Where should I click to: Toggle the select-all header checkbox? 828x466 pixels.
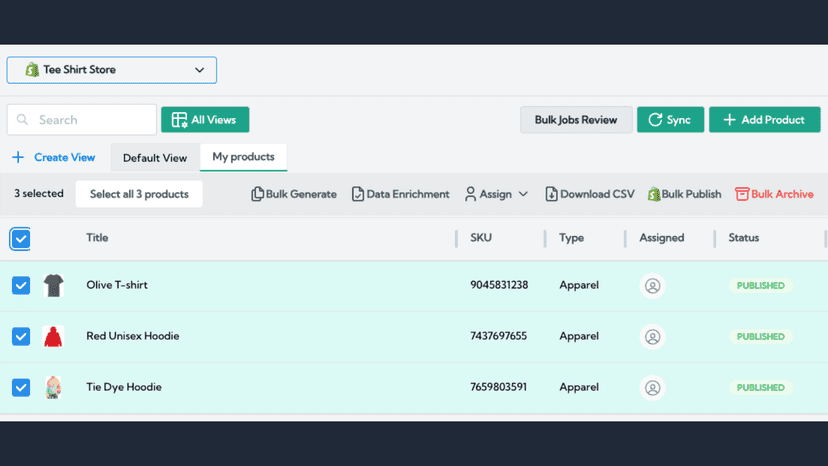click(20, 239)
